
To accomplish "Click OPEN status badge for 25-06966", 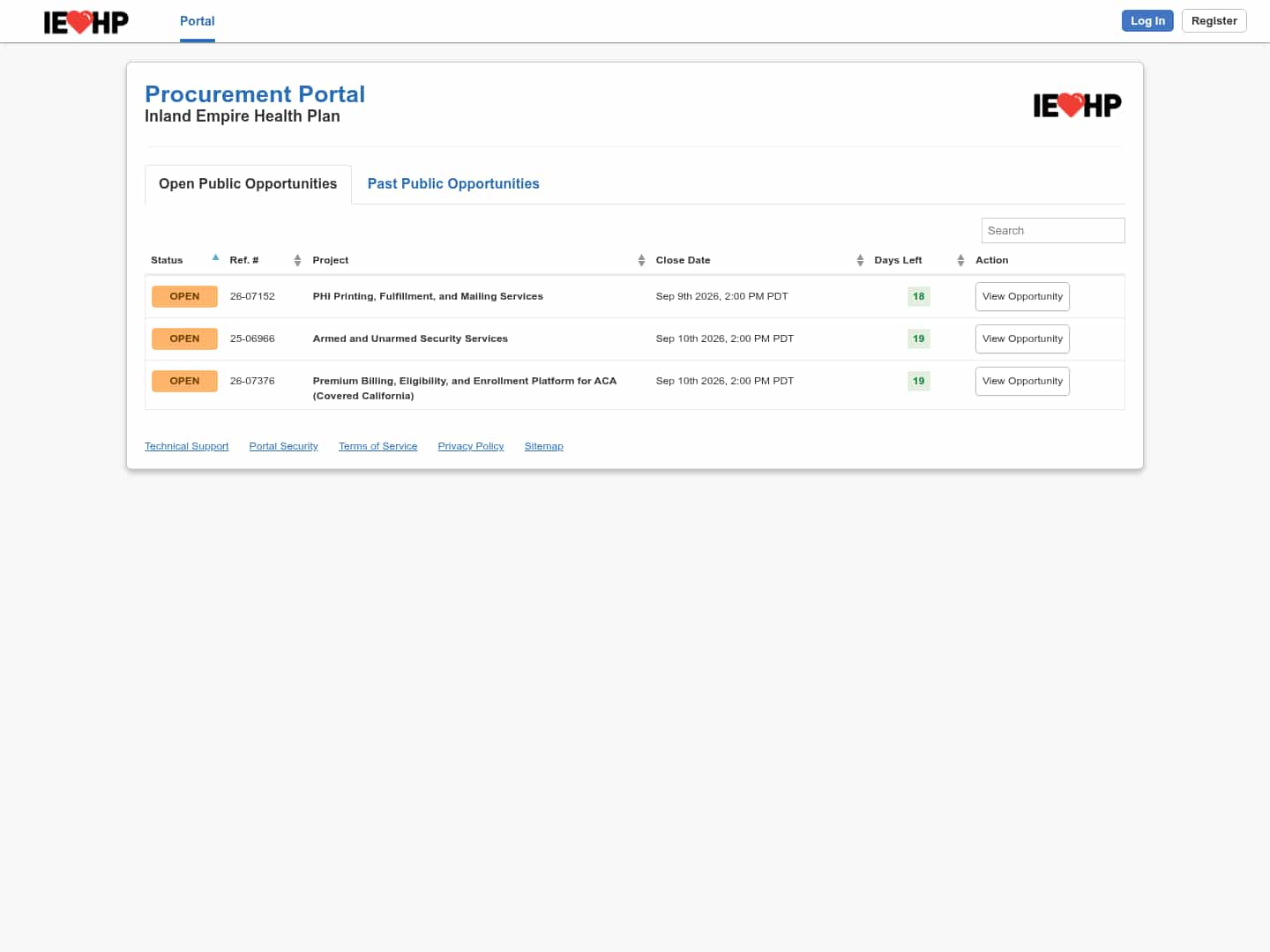I will pyautogui.click(x=184, y=338).
